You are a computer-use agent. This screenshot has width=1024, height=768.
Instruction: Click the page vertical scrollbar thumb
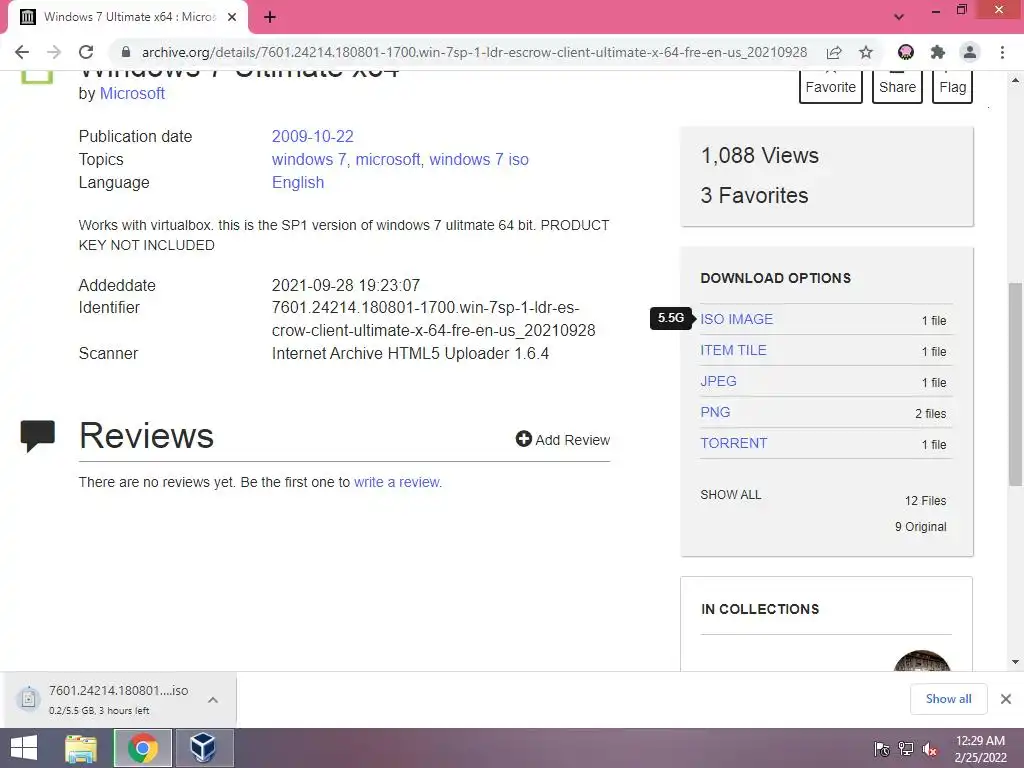(x=1015, y=384)
